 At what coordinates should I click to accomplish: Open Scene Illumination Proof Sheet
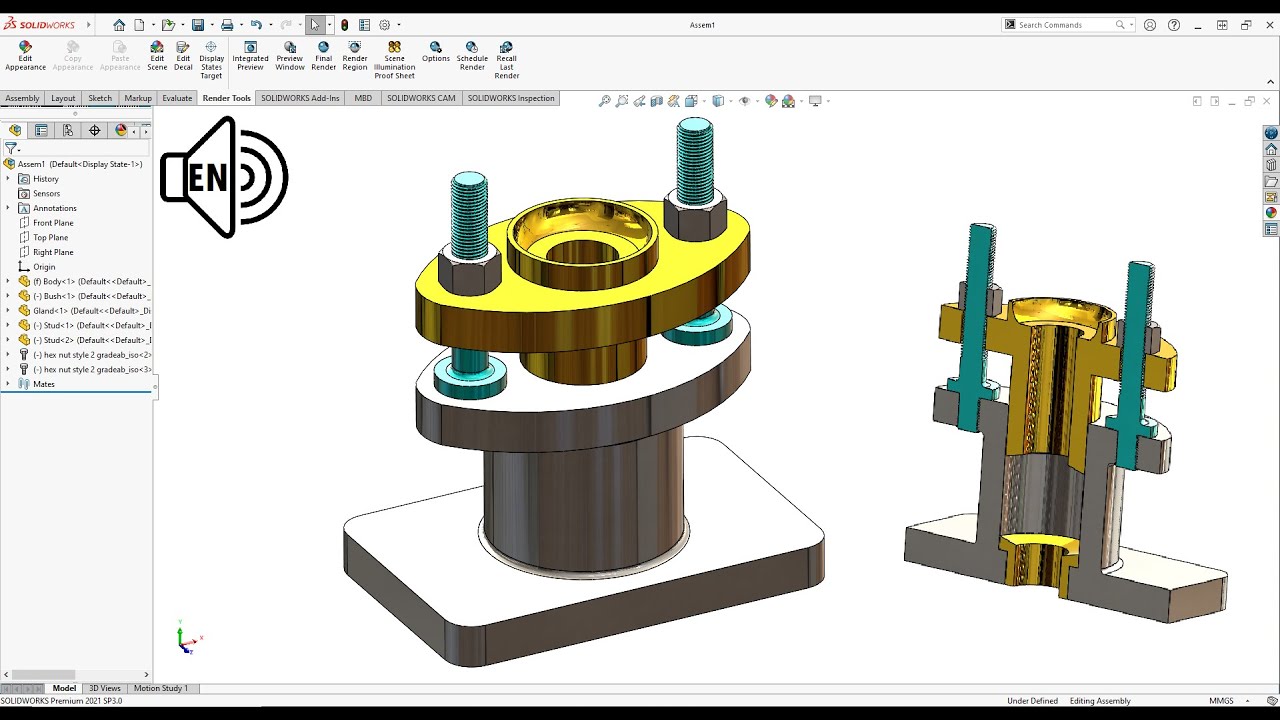[394, 61]
